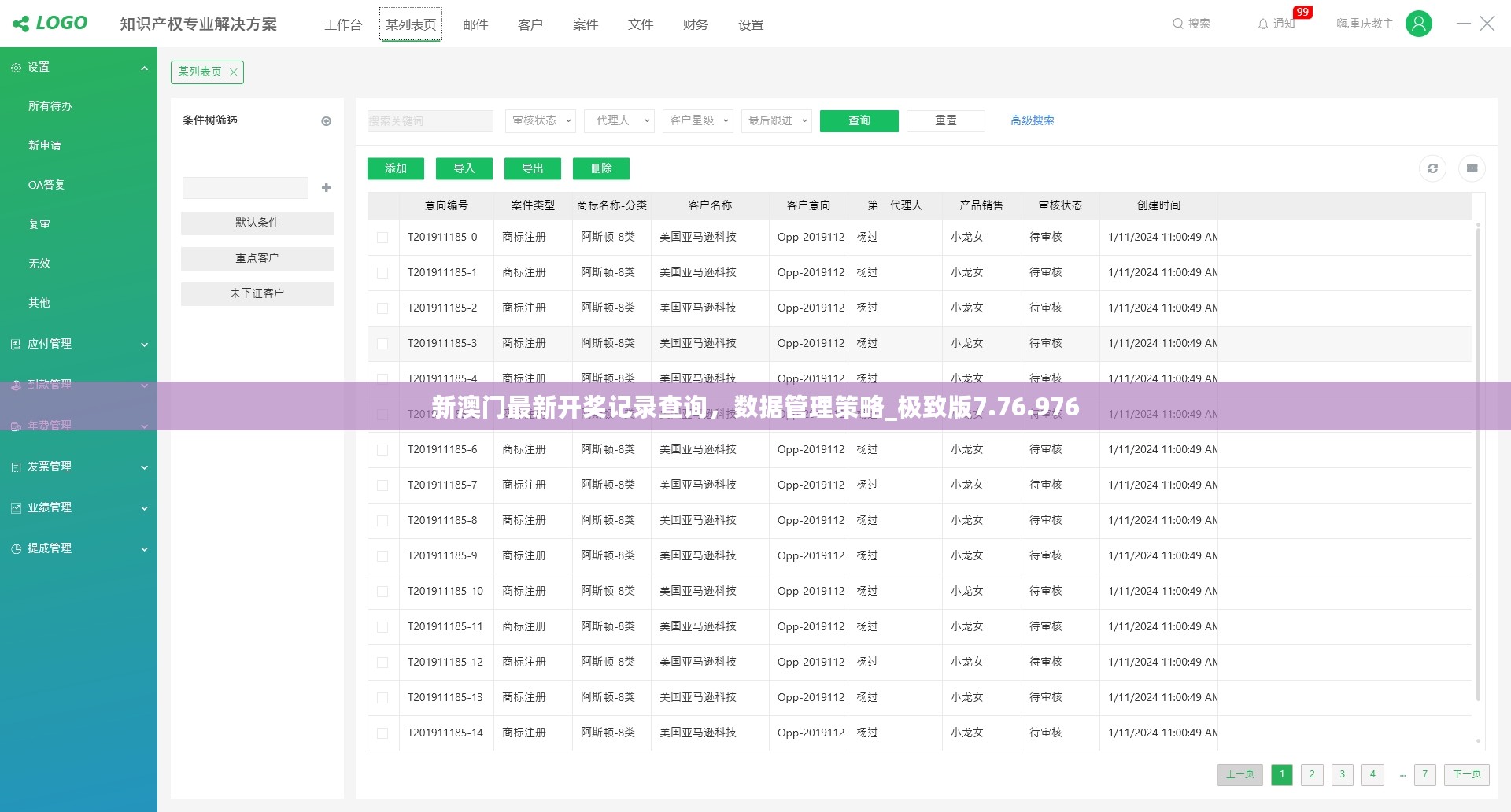Click the 设置 gear icon in sidebar
1511x812 pixels.
(x=16, y=68)
